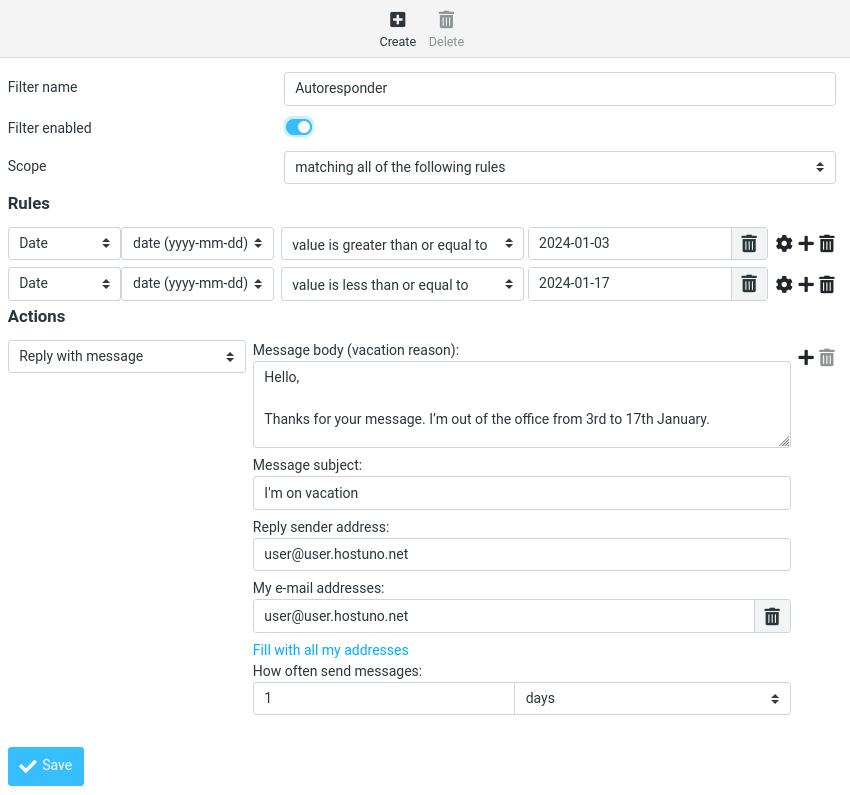The width and height of the screenshot is (850, 795).
Task: Add a new action with plus icon
Action: [x=806, y=357]
